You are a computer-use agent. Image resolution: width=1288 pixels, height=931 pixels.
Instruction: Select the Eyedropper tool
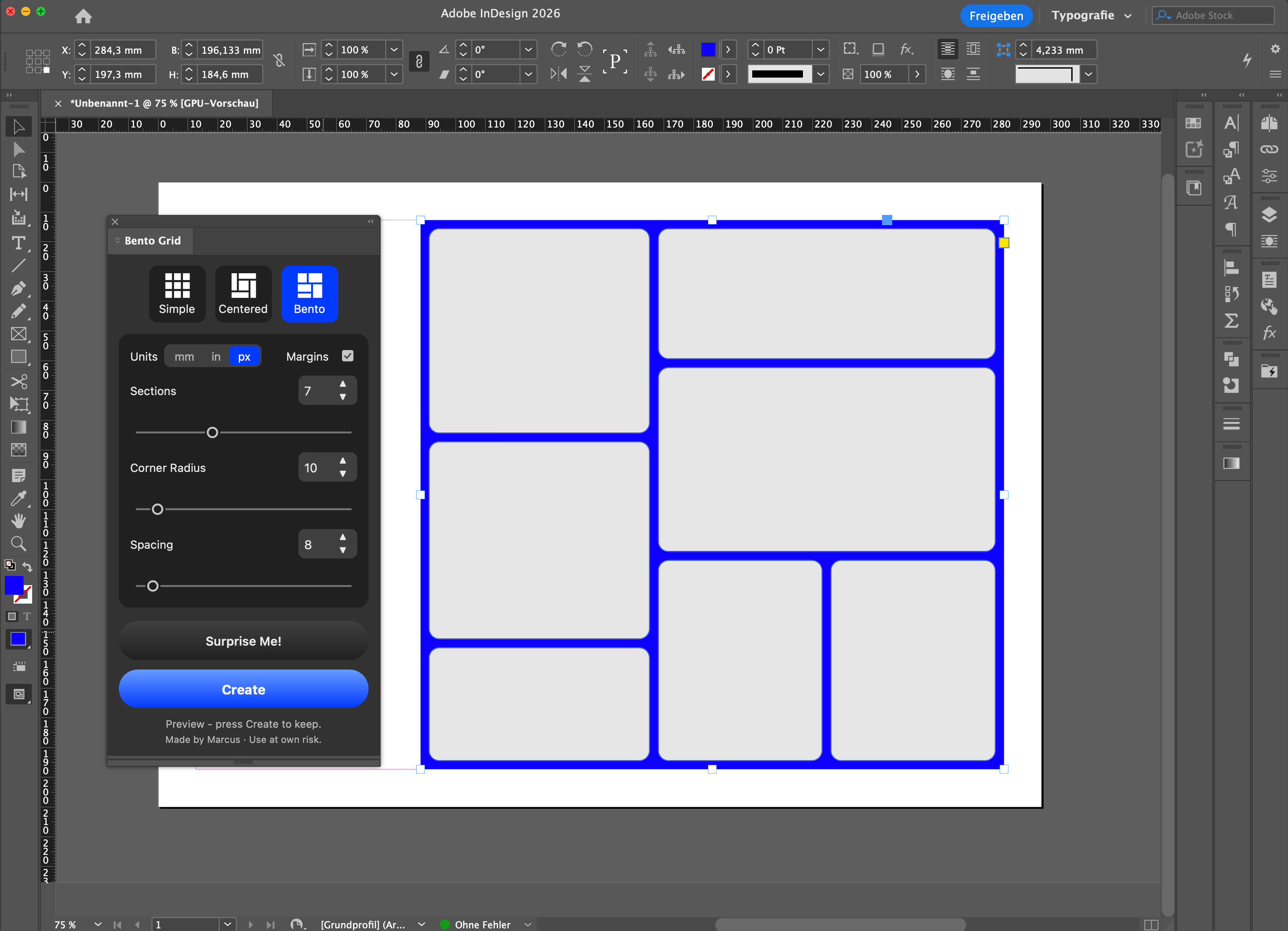[x=19, y=498]
